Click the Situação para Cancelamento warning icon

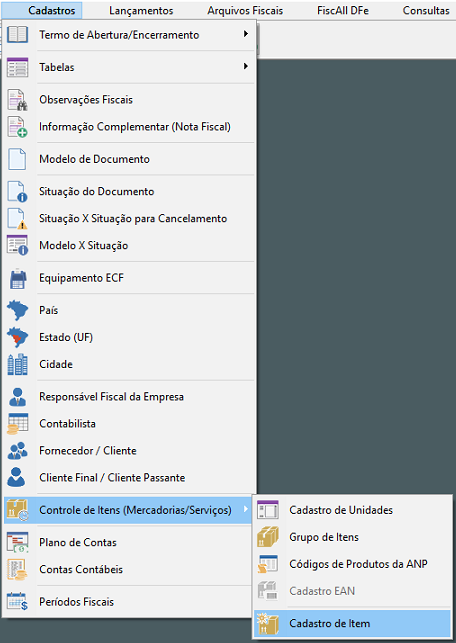(x=17, y=219)
